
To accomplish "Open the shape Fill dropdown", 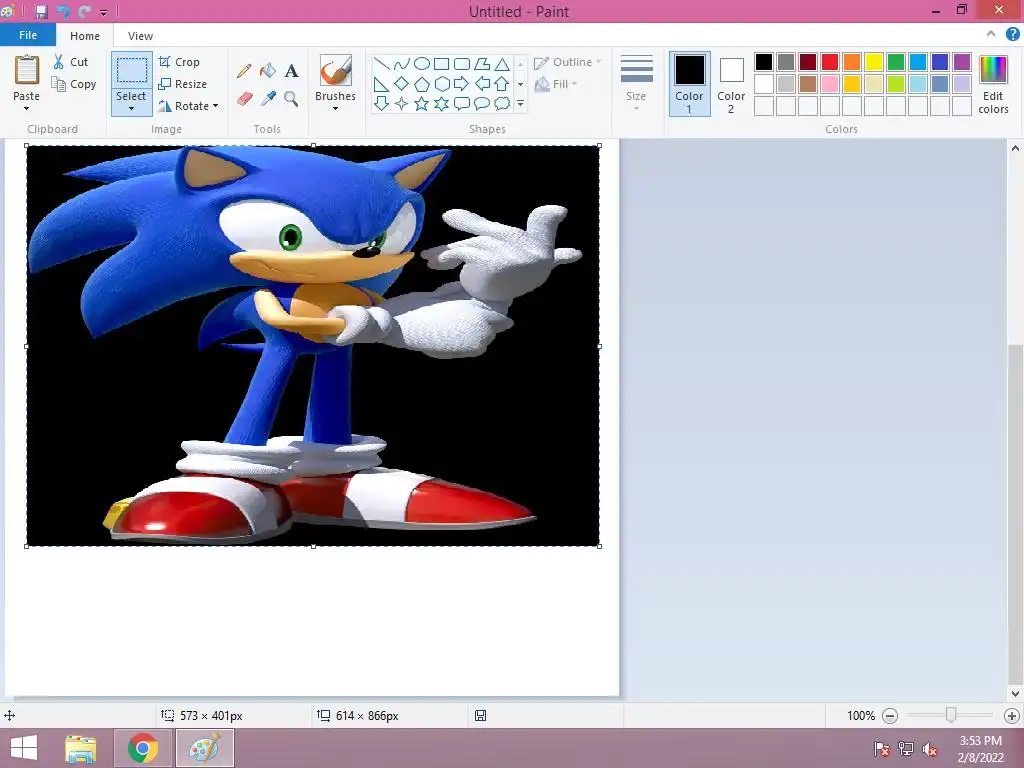I will tap(556, 84).
